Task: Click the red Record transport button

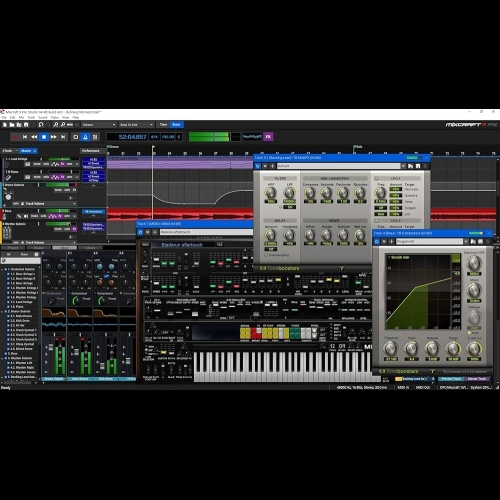Action: pos(15,137)
